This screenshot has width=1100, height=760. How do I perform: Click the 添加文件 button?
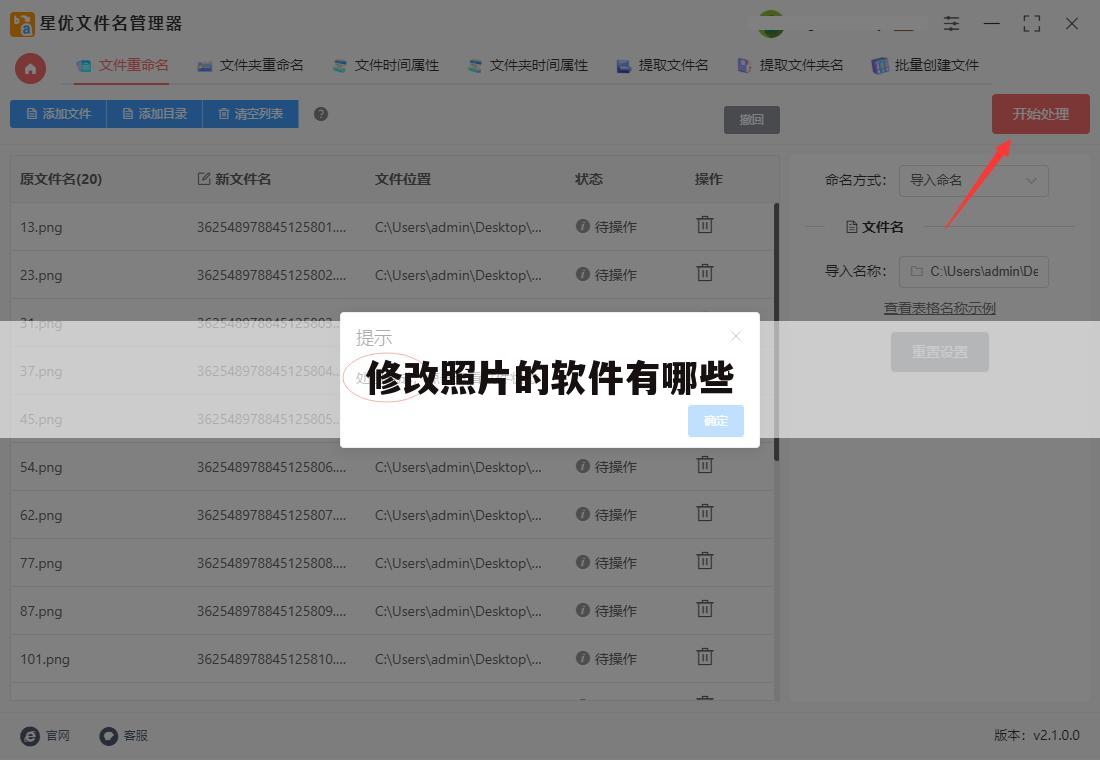pyautogui.click(x=58, y=114)
